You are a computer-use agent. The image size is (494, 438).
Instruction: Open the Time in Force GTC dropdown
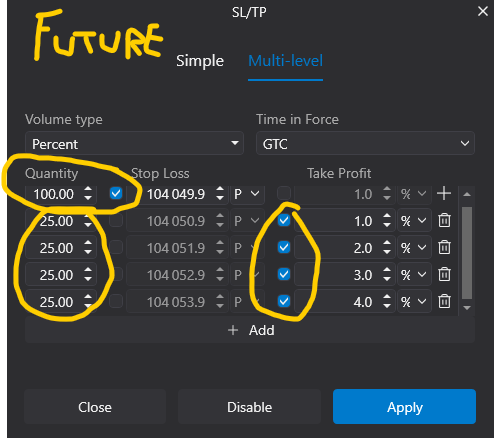(x=365, y=144)
